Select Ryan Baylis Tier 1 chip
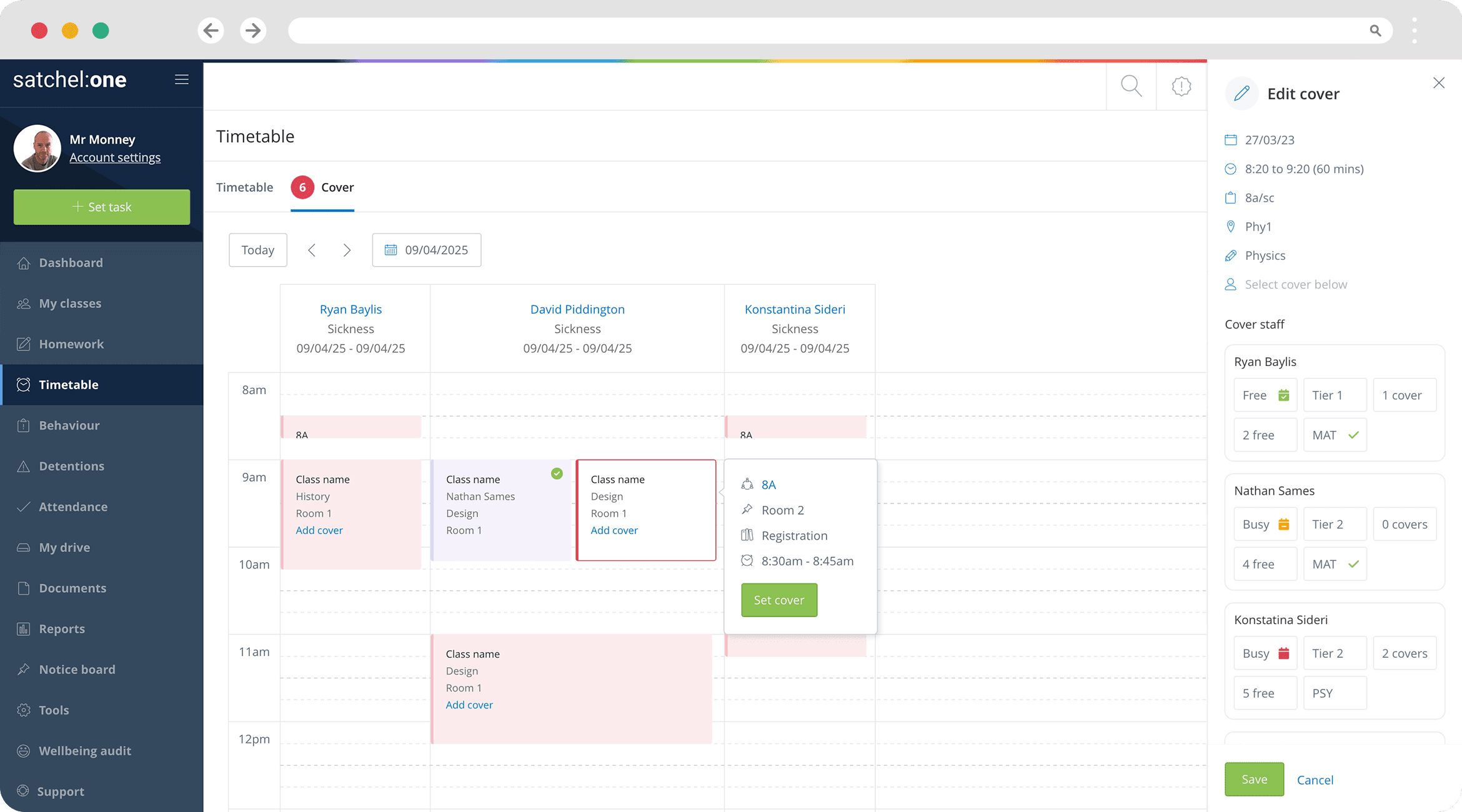 1335,395
